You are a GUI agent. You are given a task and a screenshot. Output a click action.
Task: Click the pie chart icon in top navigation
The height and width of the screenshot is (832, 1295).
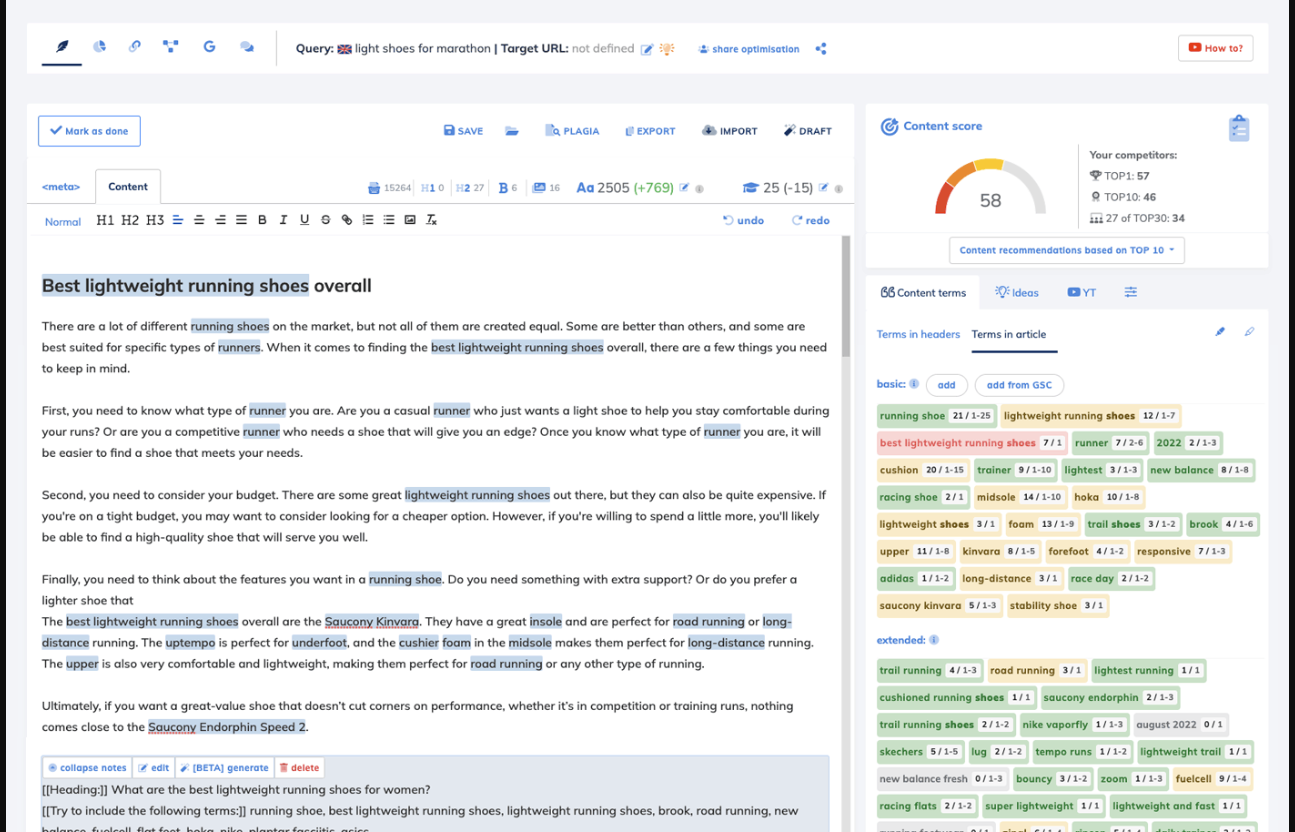99,47
